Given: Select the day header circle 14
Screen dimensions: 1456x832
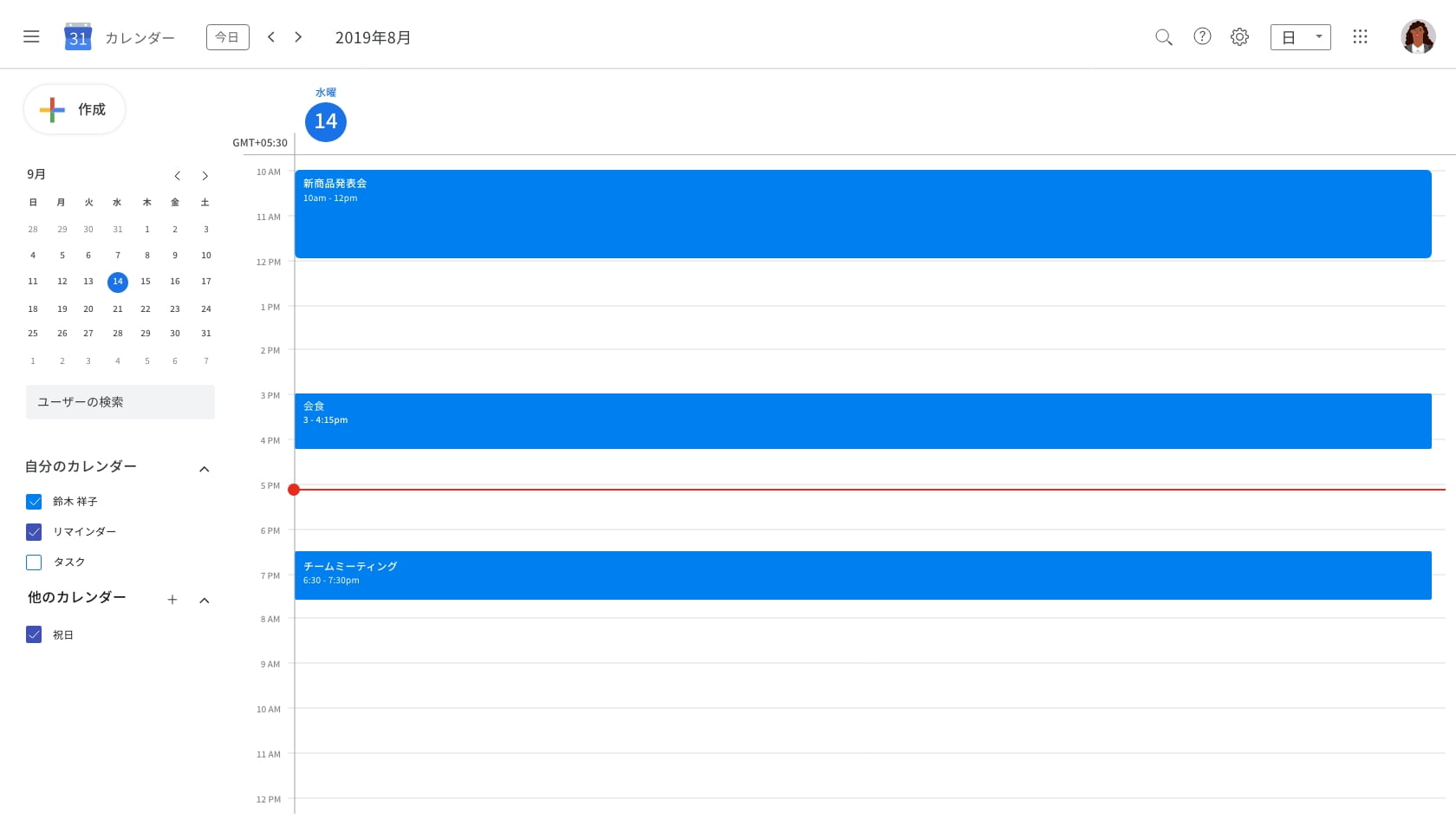Looking at the screenshot, I should [x=326, y=121].
